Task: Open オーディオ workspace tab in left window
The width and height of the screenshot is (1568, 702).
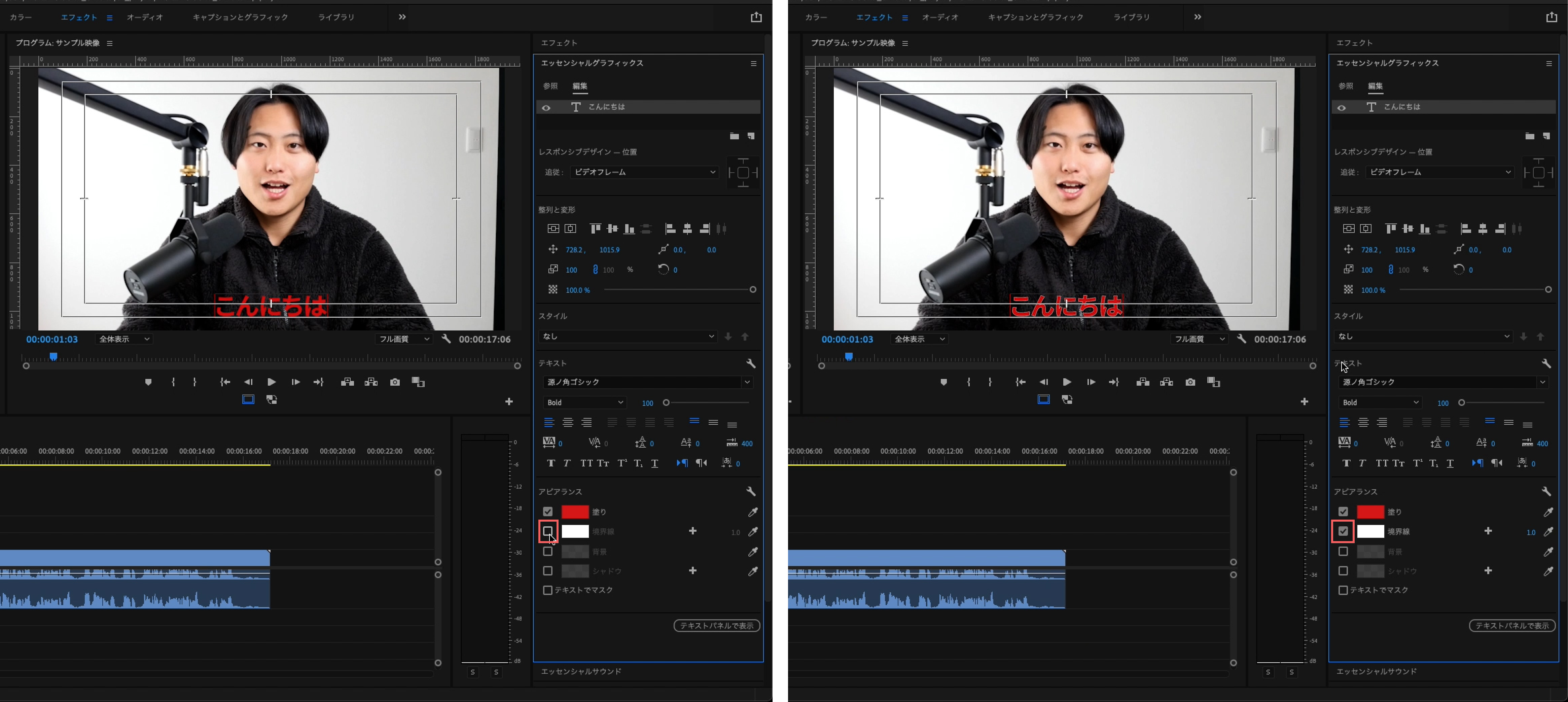Action: click(145, 17)
